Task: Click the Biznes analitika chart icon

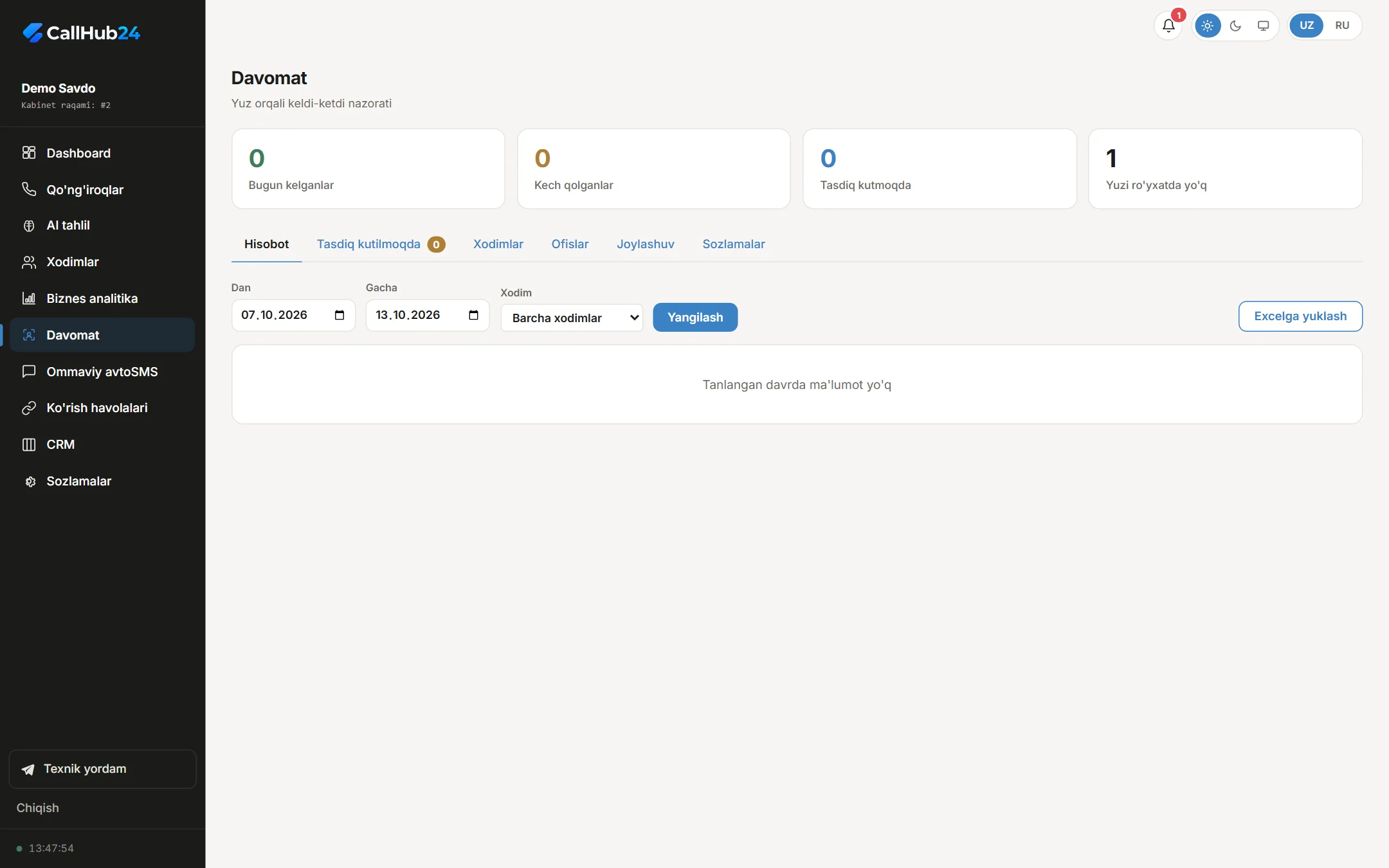Action: click(29, 298)
